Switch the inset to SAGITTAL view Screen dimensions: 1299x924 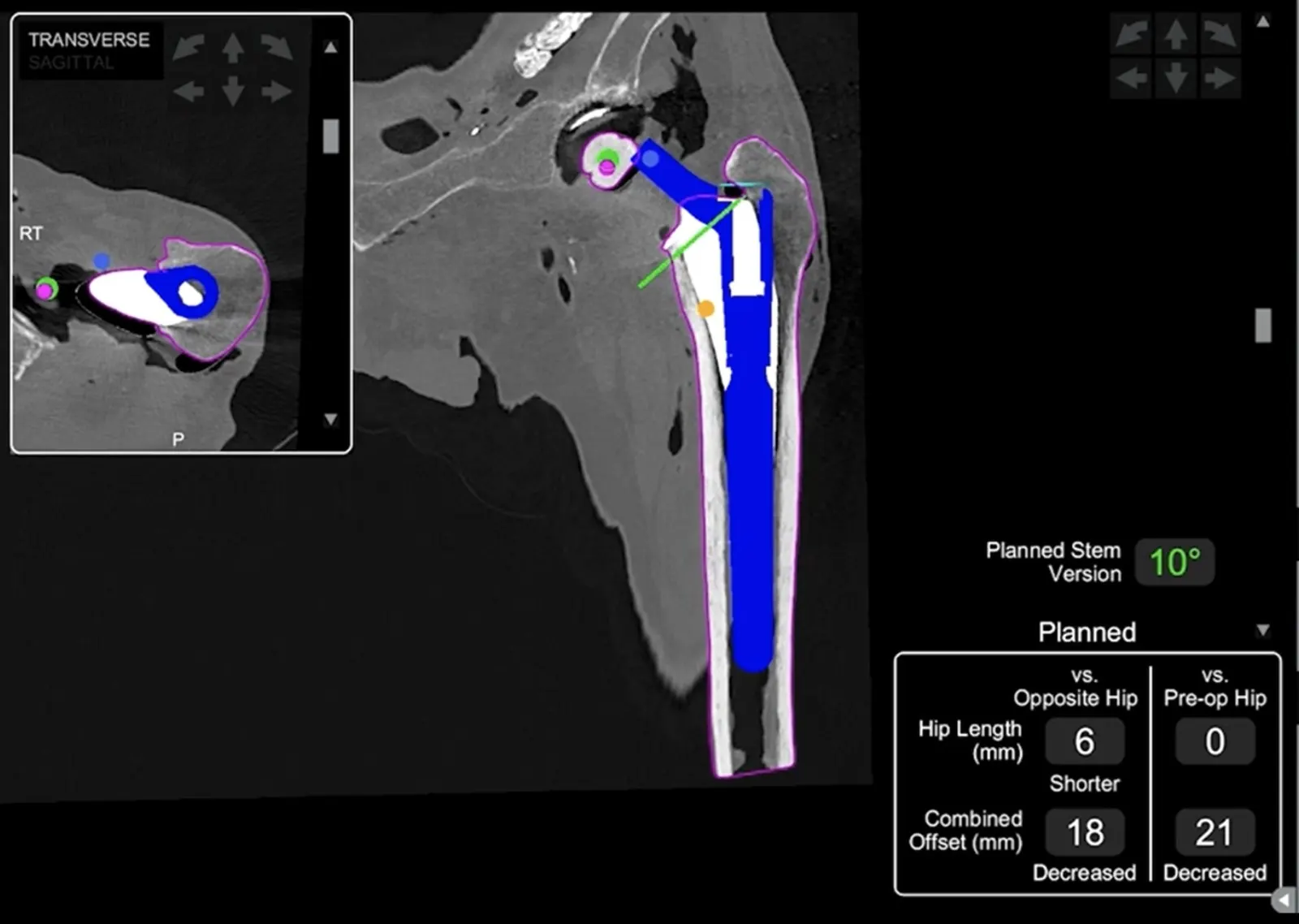pyautogui.click(x=71, y=63)
